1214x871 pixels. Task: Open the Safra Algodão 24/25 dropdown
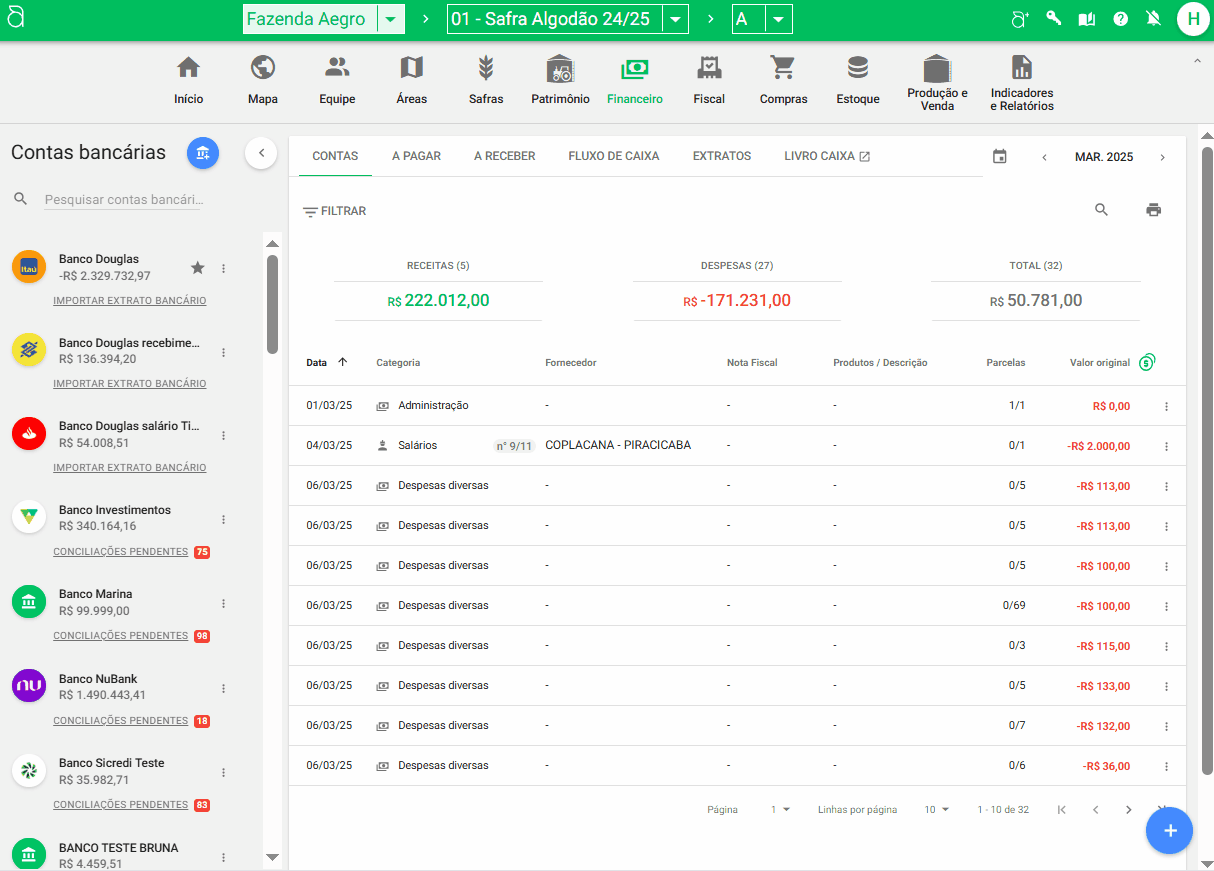(675, 20)
